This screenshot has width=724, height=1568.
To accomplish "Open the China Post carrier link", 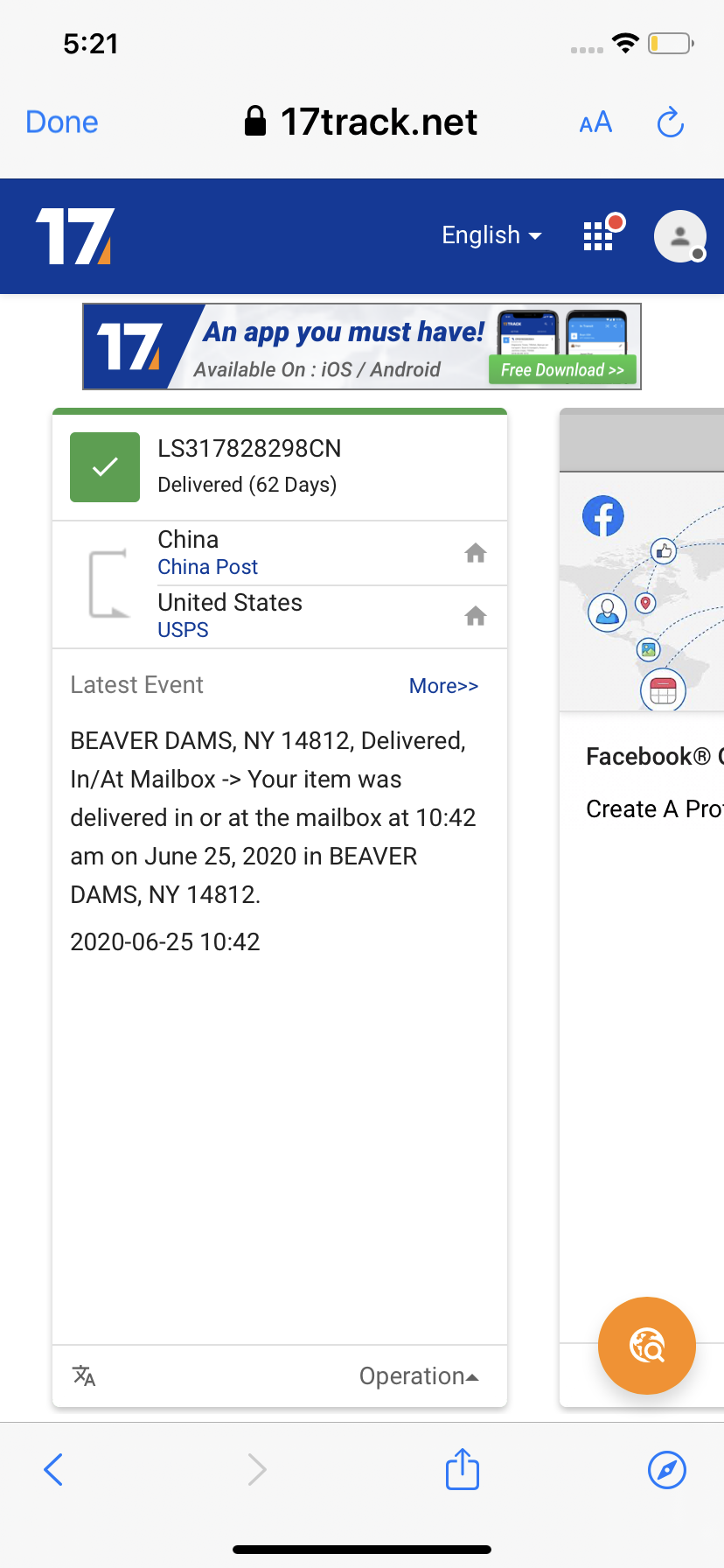I will 208,567.
